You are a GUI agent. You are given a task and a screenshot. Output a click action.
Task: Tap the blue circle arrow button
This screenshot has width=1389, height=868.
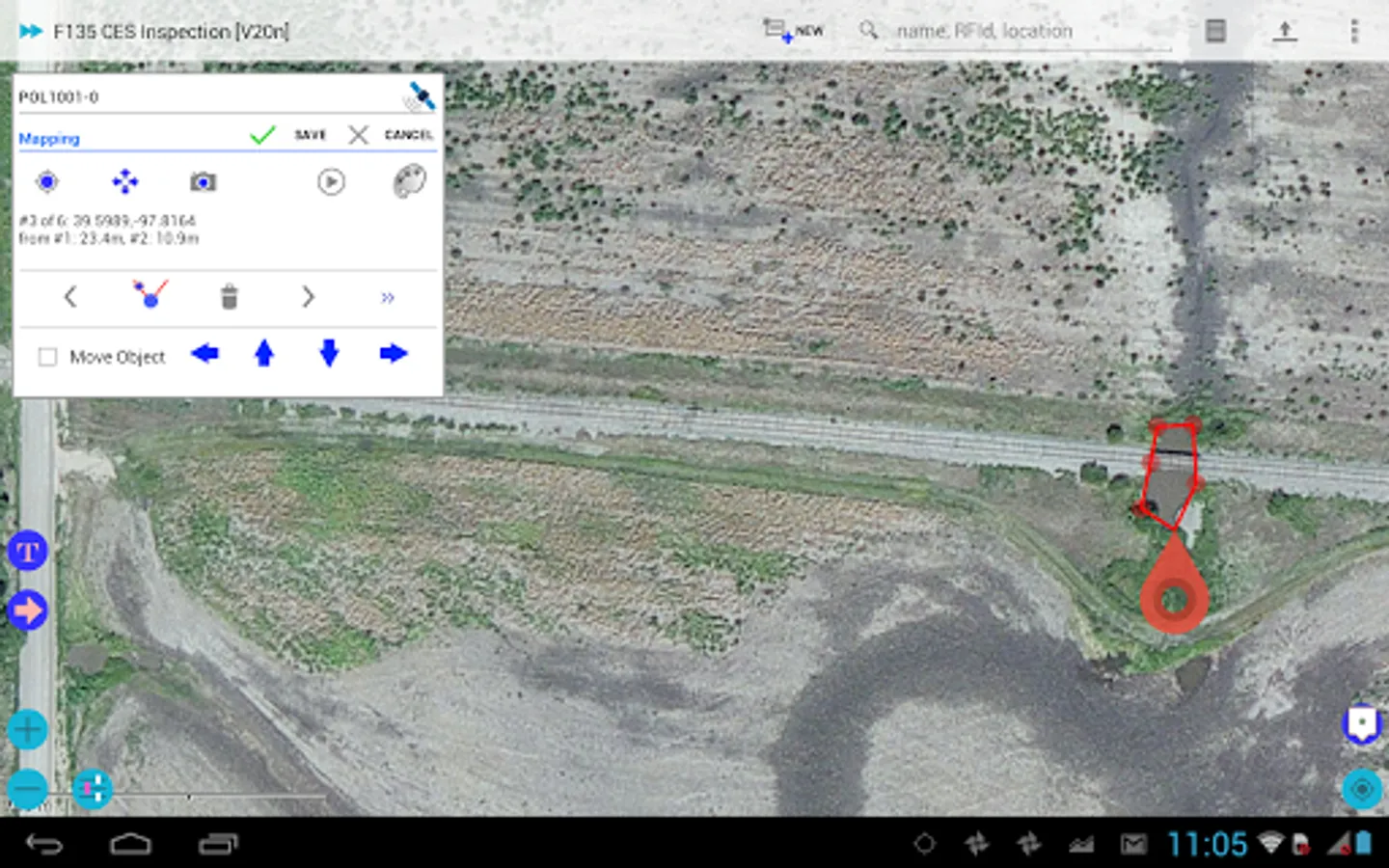point(27,610)
